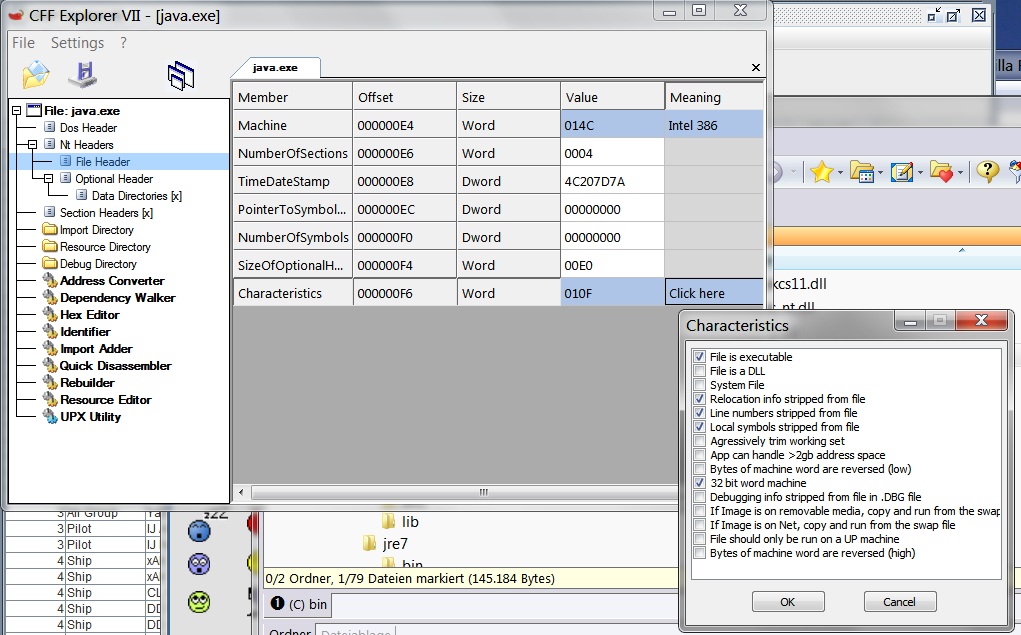The height and width of the screenshot is (635, 1021).
Task: Click the Offset column header
Action: click(x=404, y=97)
